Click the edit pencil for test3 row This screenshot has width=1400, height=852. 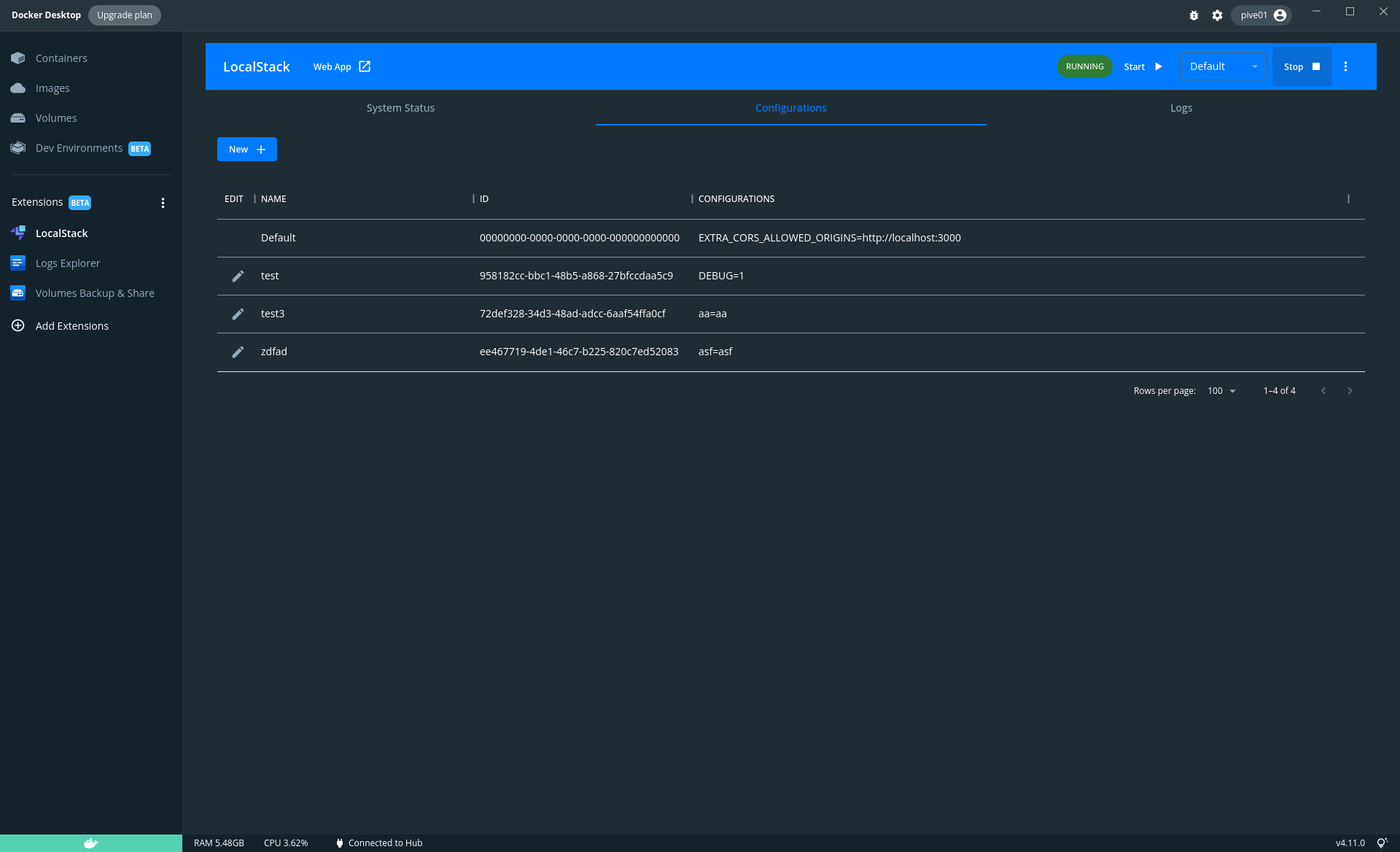tap(238, 314)
